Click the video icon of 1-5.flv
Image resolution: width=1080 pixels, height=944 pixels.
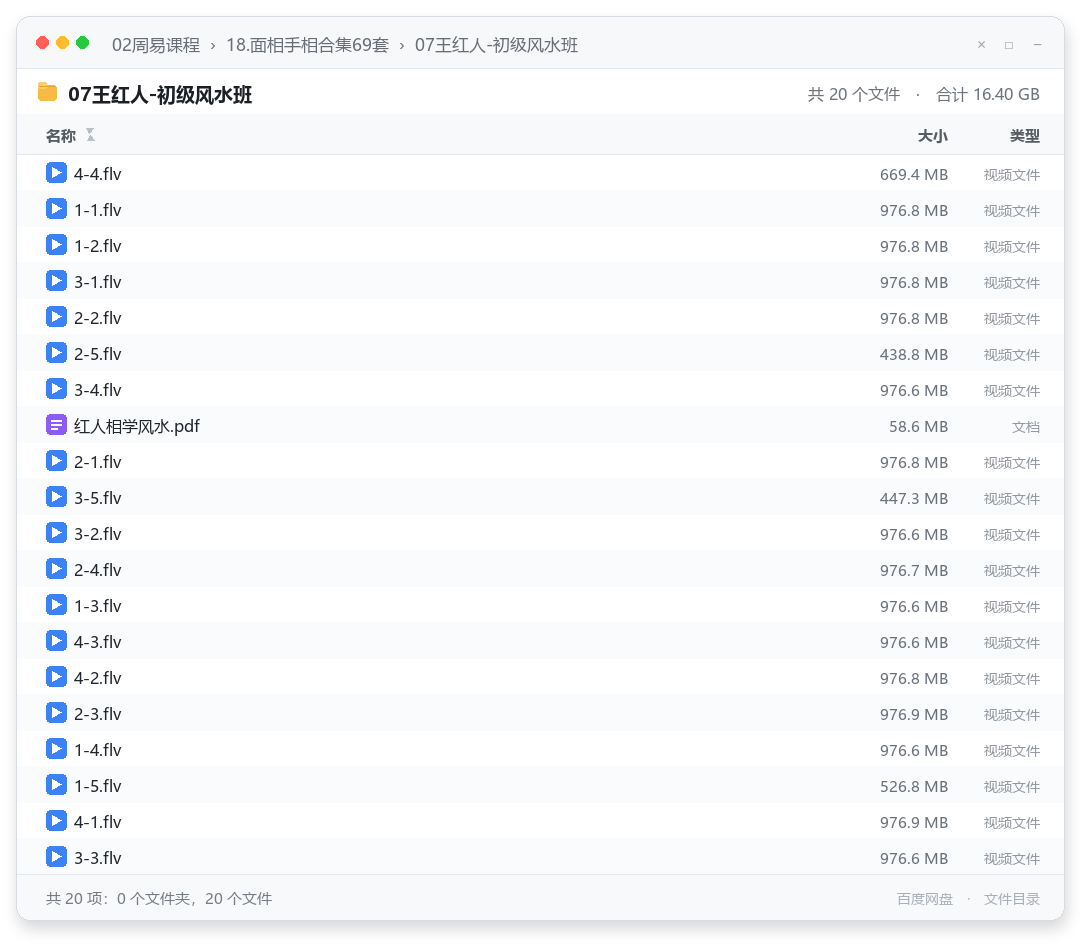(x=56, y=784)
